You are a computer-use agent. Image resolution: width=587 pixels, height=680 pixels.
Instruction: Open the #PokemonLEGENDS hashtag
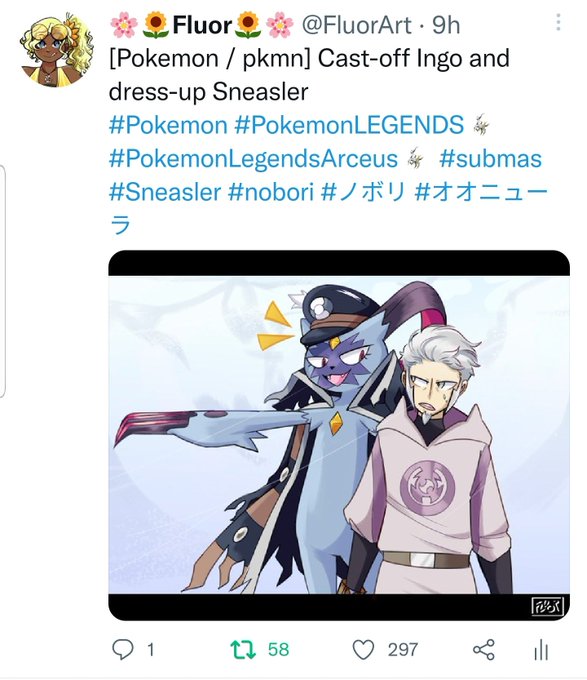pyautogui.click(x=349, y=125)
